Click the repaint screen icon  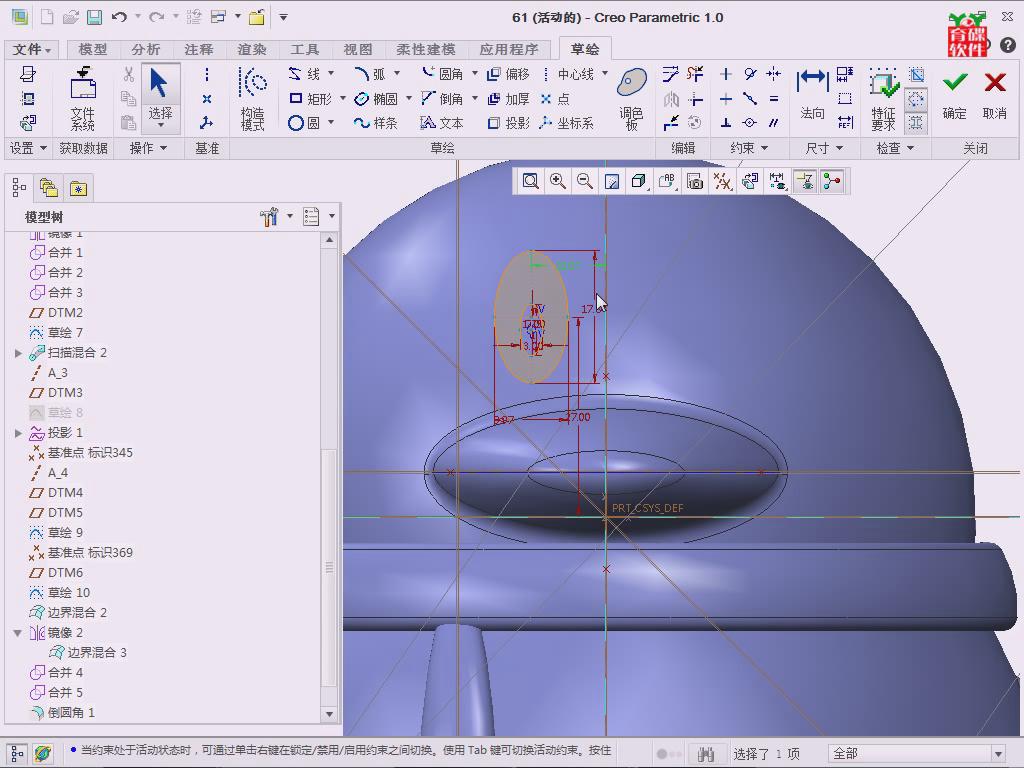[x=612, y=181]
